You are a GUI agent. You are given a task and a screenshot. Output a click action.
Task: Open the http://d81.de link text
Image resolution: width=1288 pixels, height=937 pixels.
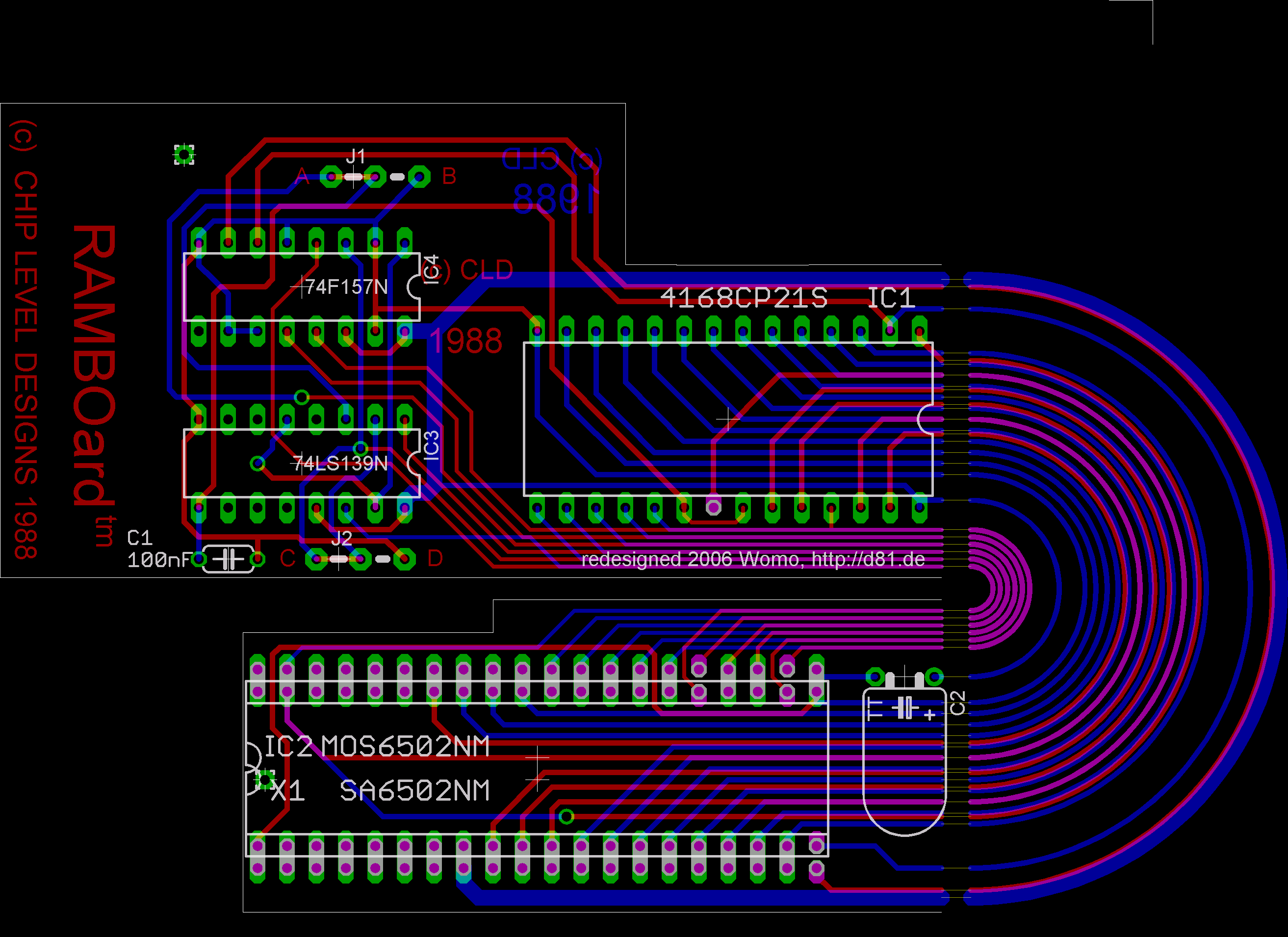point(868,559)
